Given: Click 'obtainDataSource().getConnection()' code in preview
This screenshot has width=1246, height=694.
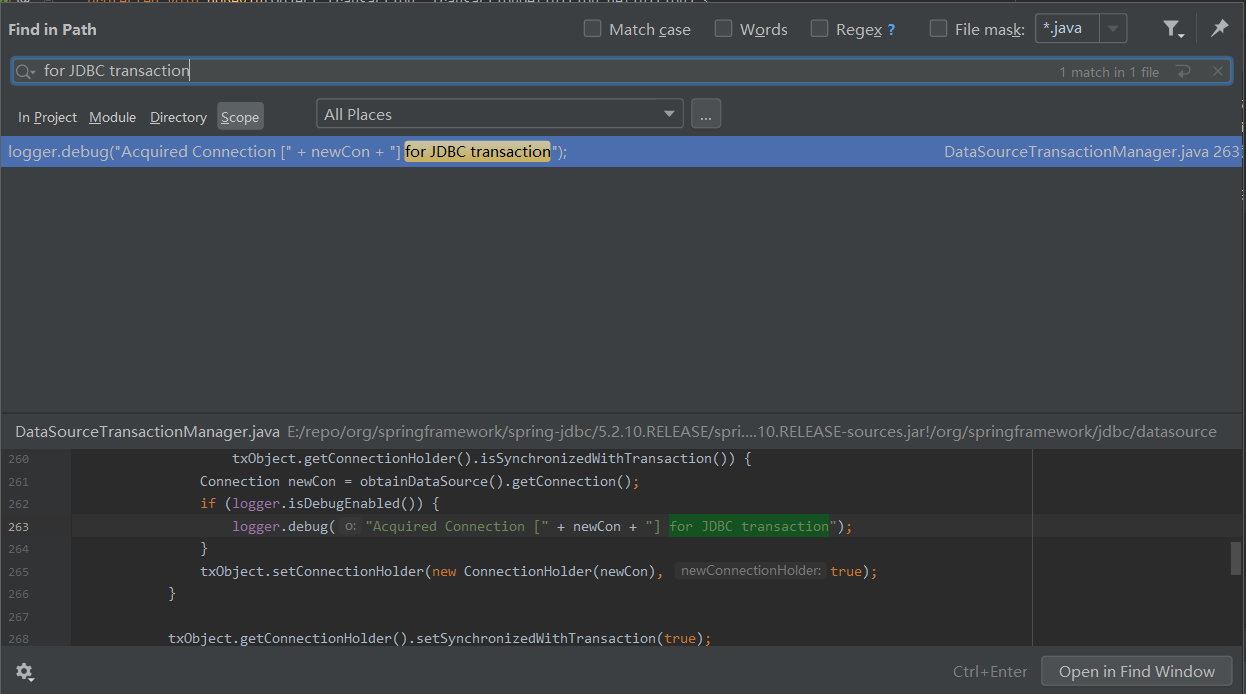Looking at the screenshot, I should click(x=496, y=482).
